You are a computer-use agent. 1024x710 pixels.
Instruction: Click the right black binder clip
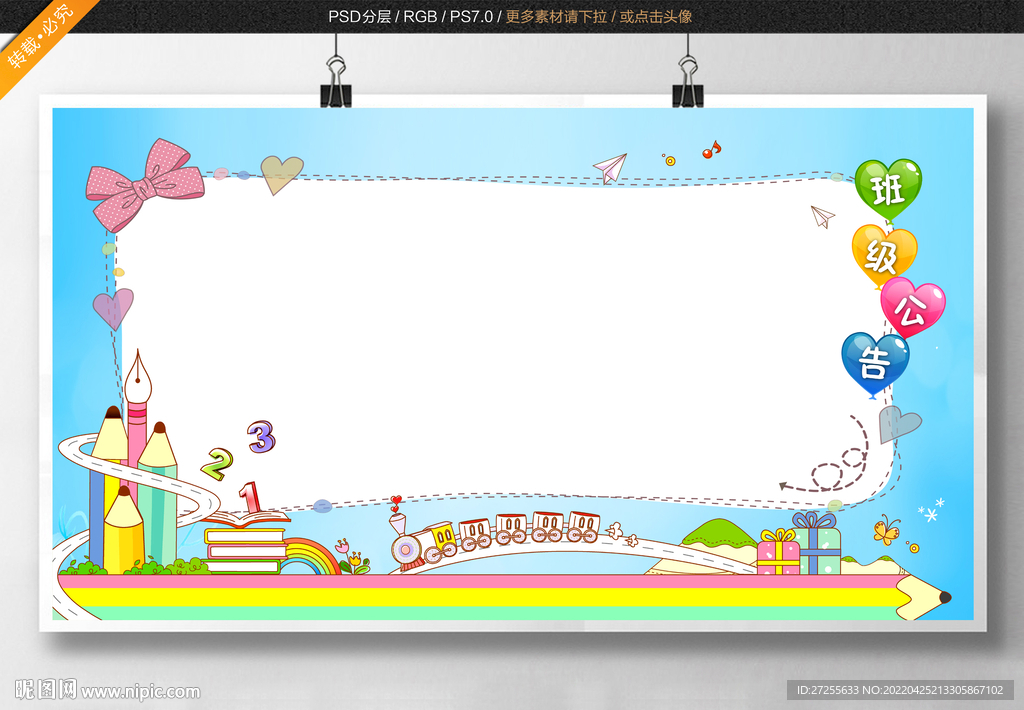pyautogui.click(x=688, y=82)
